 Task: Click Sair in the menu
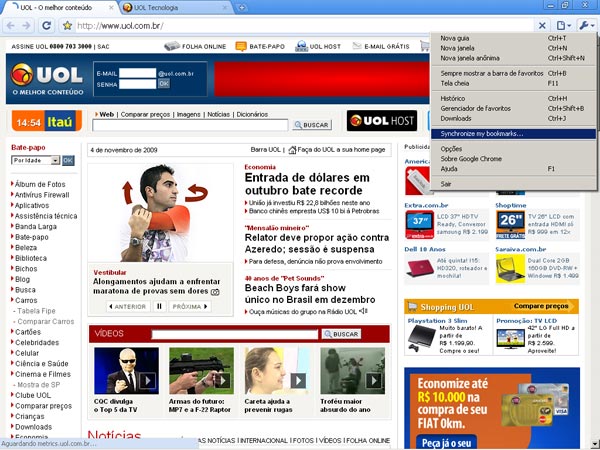513,184
